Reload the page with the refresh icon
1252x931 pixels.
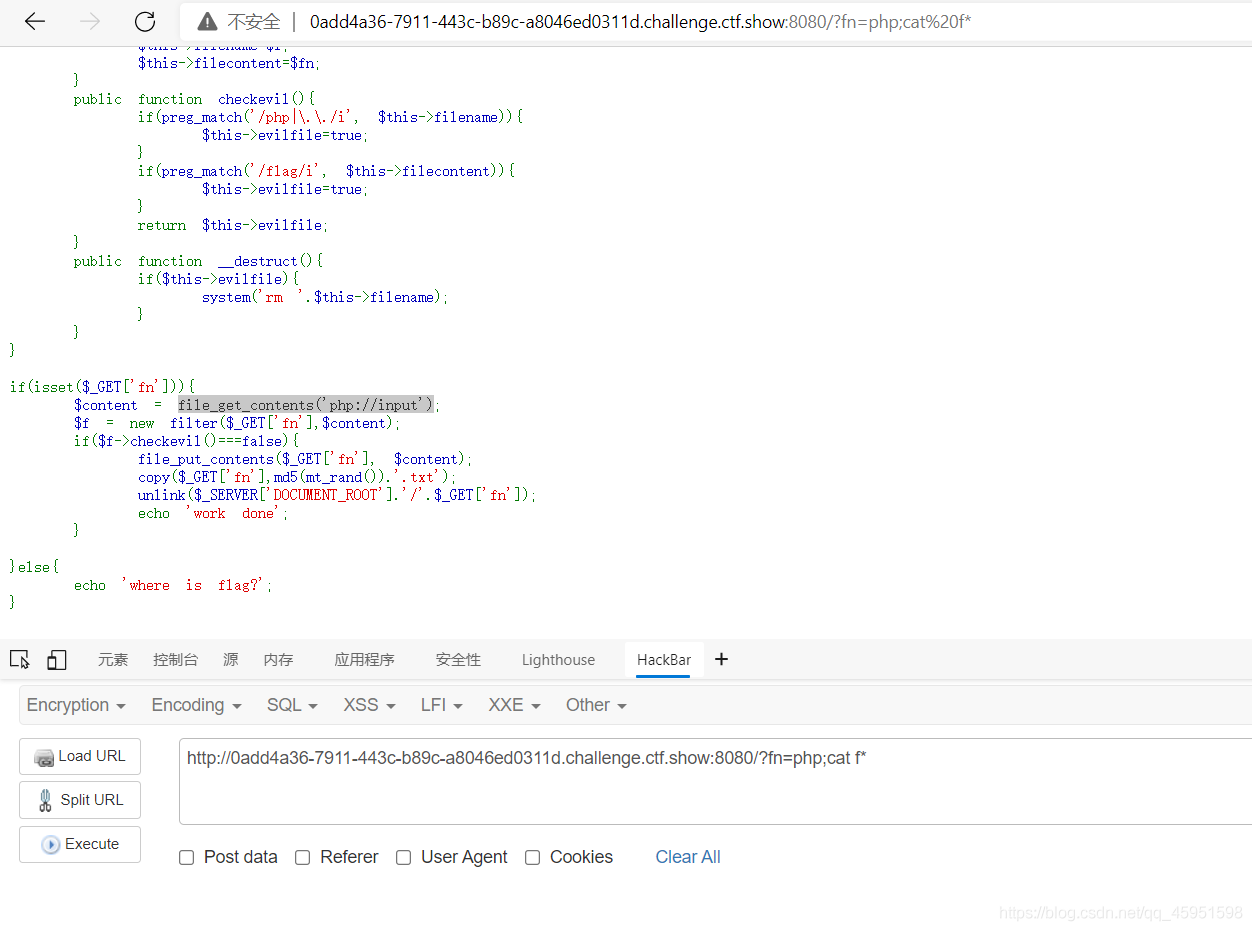145,21
